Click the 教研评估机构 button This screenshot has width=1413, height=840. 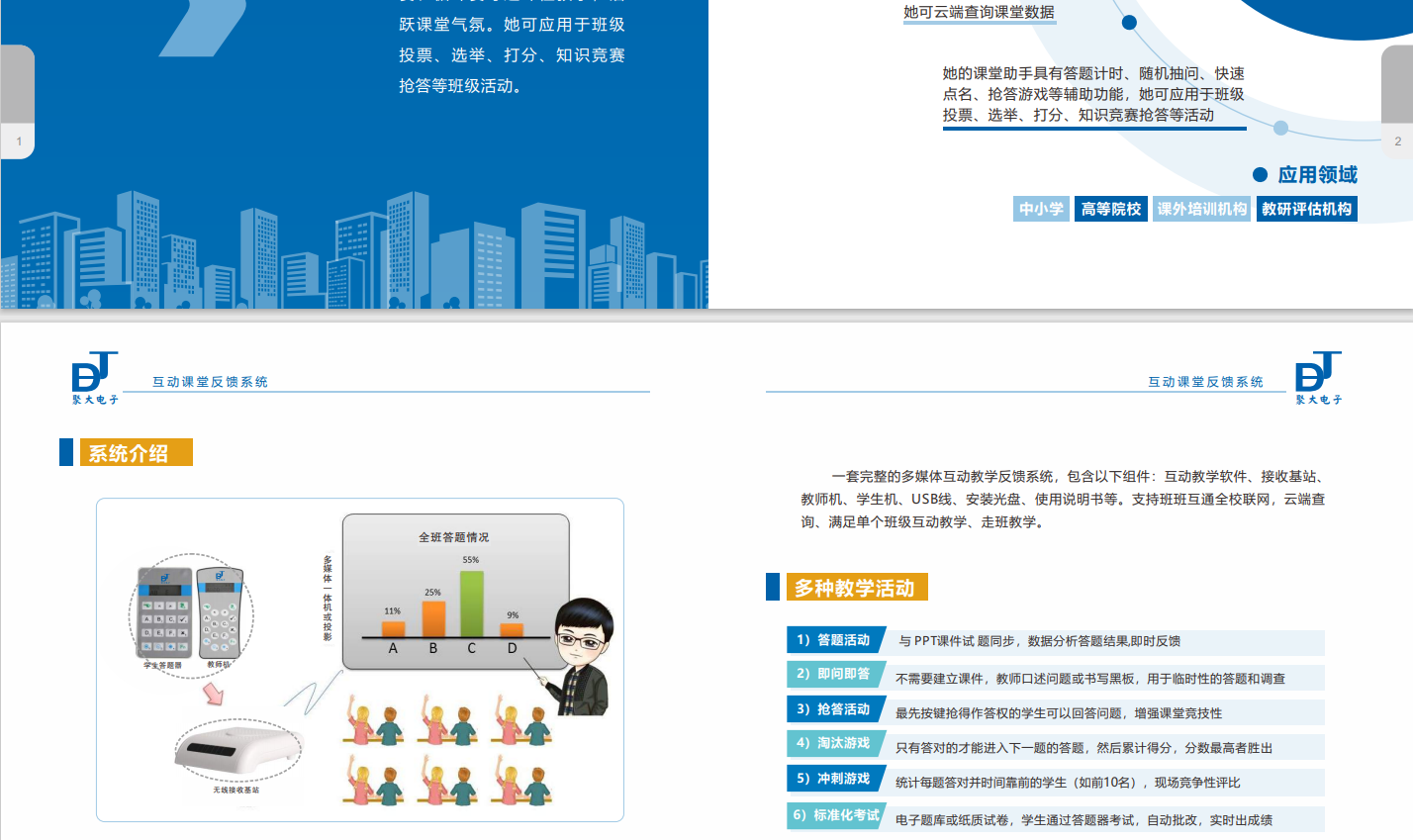tap(1306, 209)
